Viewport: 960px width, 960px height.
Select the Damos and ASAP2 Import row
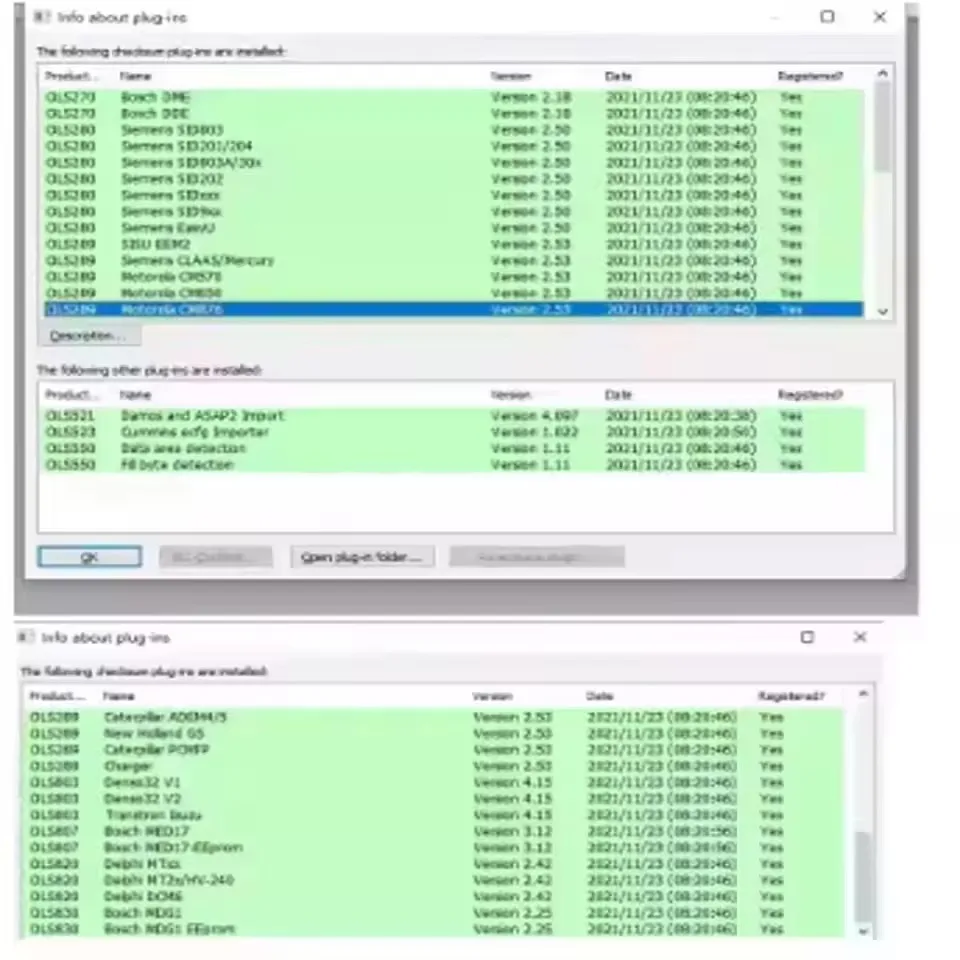pyautogui.click(x=454, y=416)
